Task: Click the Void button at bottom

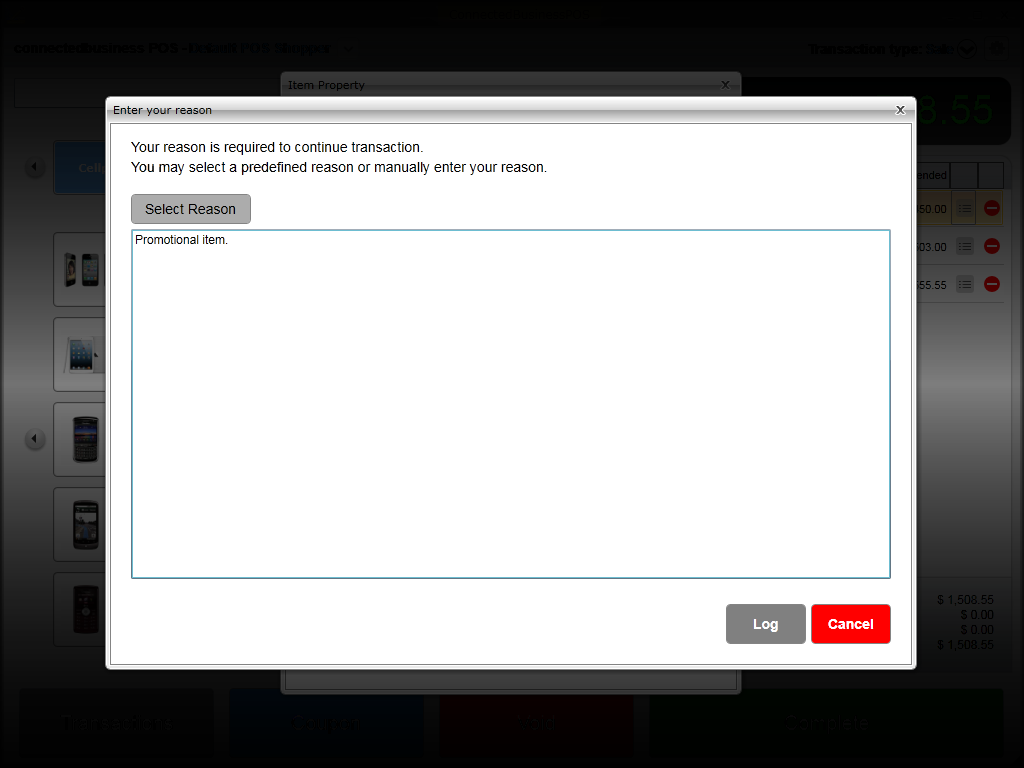Action: 536,723
